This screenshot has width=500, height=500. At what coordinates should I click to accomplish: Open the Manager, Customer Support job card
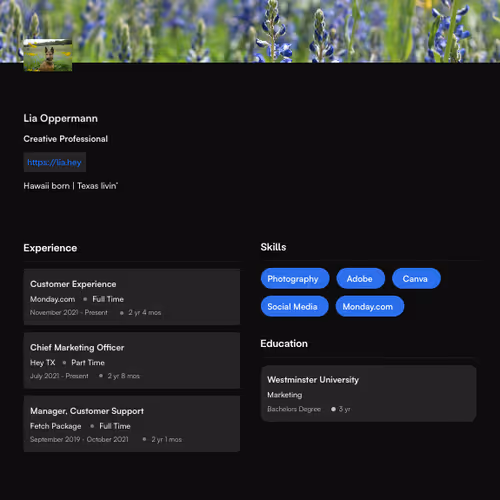[132, 424]
